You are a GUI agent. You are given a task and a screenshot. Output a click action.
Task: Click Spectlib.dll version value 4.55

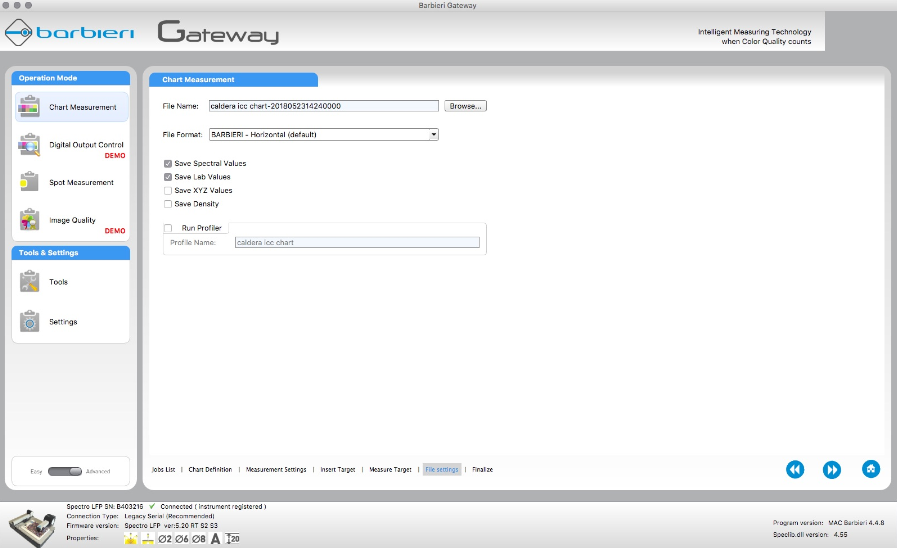[840, 535]
